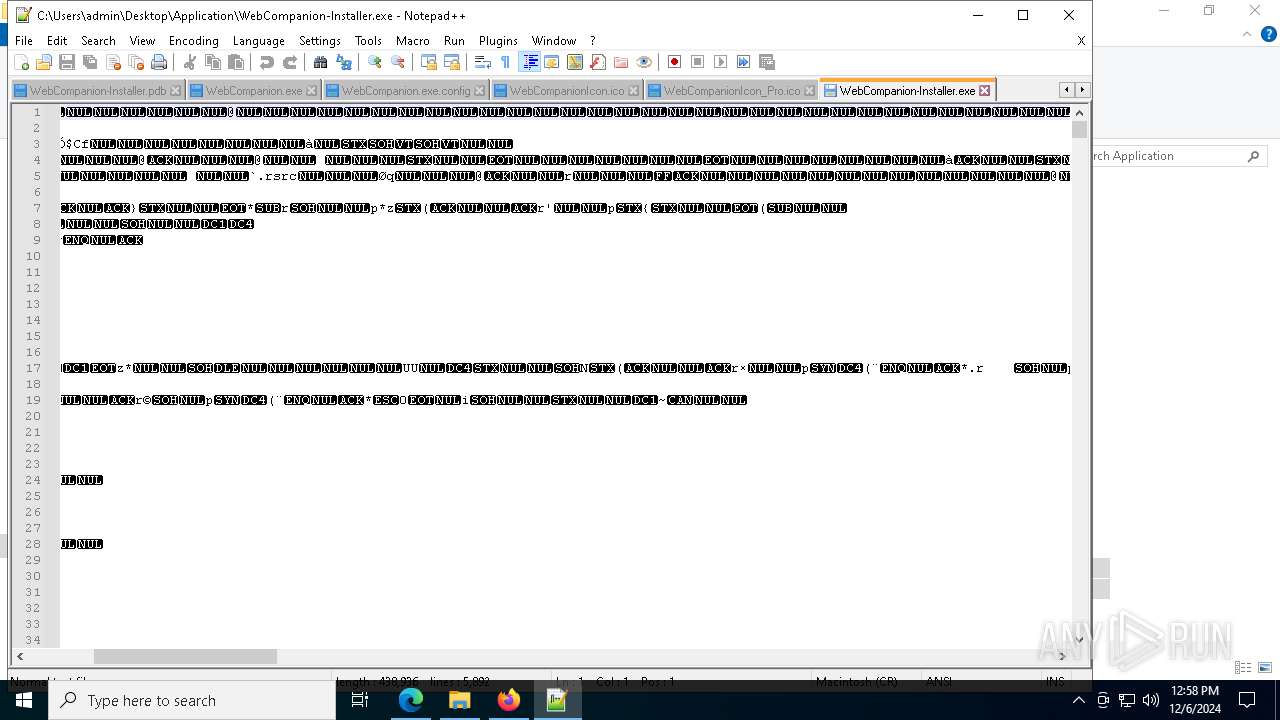Open the File menu
1280x720 pixels.
[24, 41]
